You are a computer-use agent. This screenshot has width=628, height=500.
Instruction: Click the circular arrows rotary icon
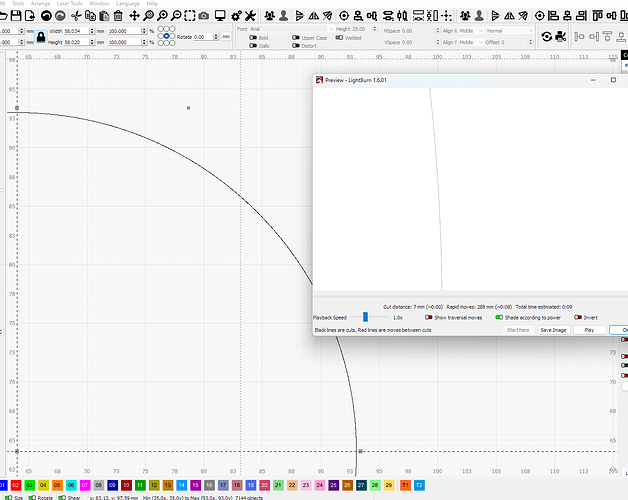(x=547, y=36)
